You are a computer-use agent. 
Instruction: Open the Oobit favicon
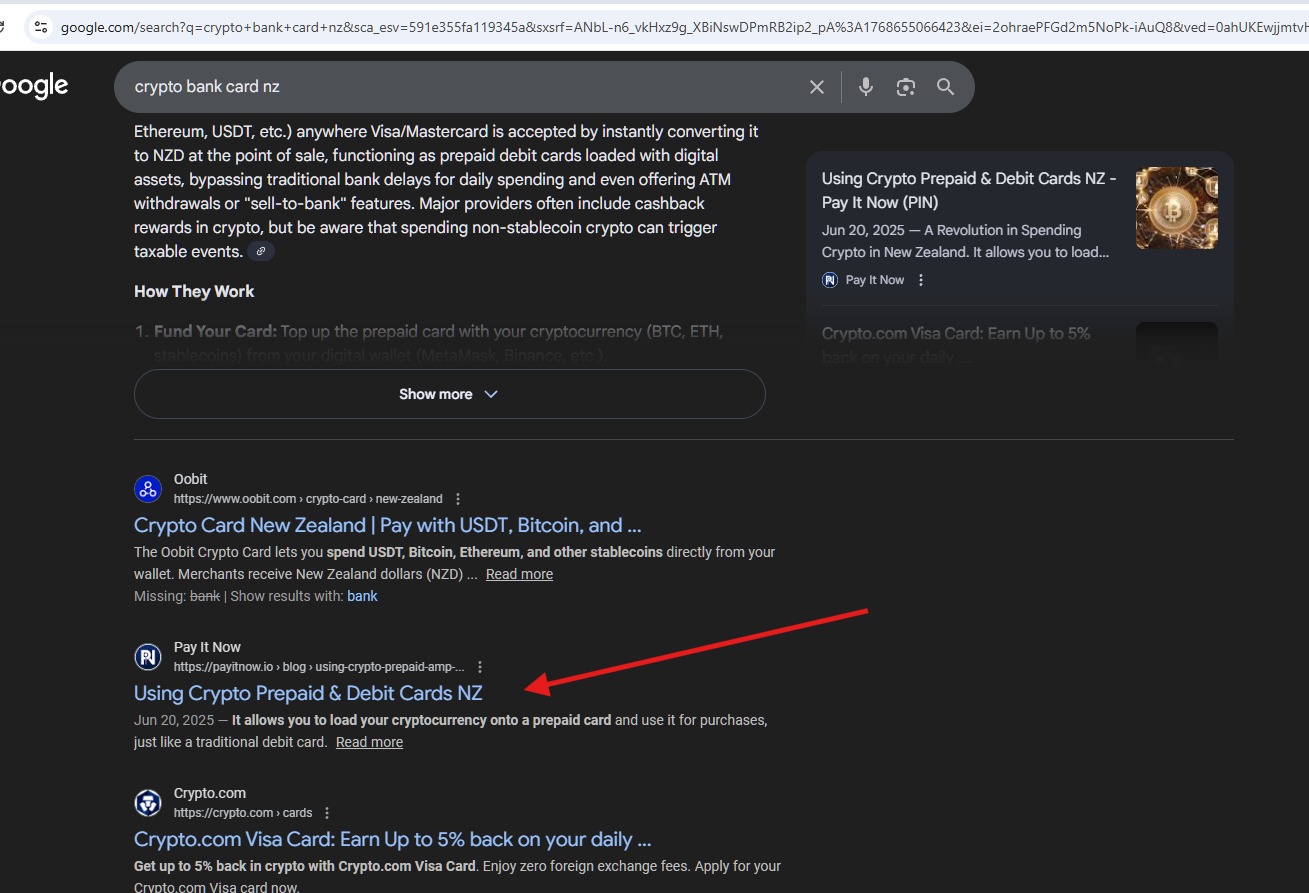pyautogui.click(x=148, y=489)
